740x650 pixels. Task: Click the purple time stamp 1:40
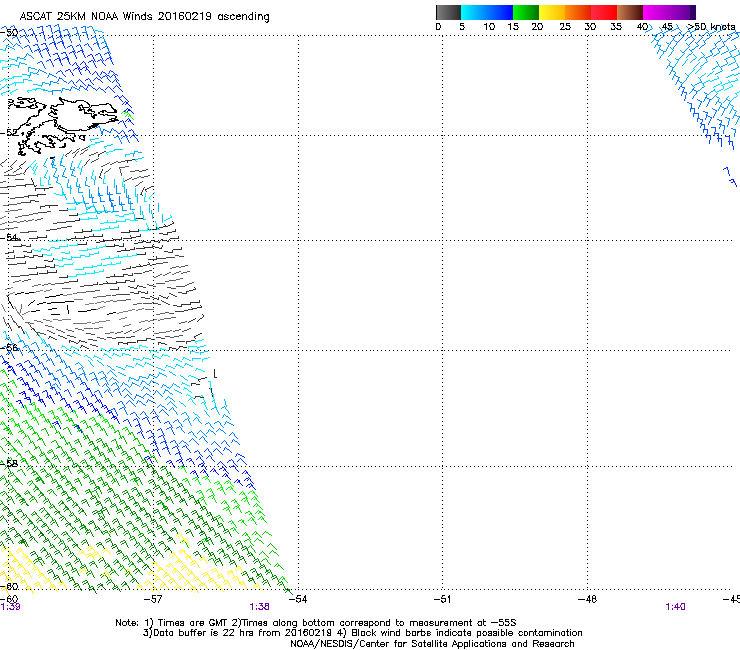(x=675, y=607)
